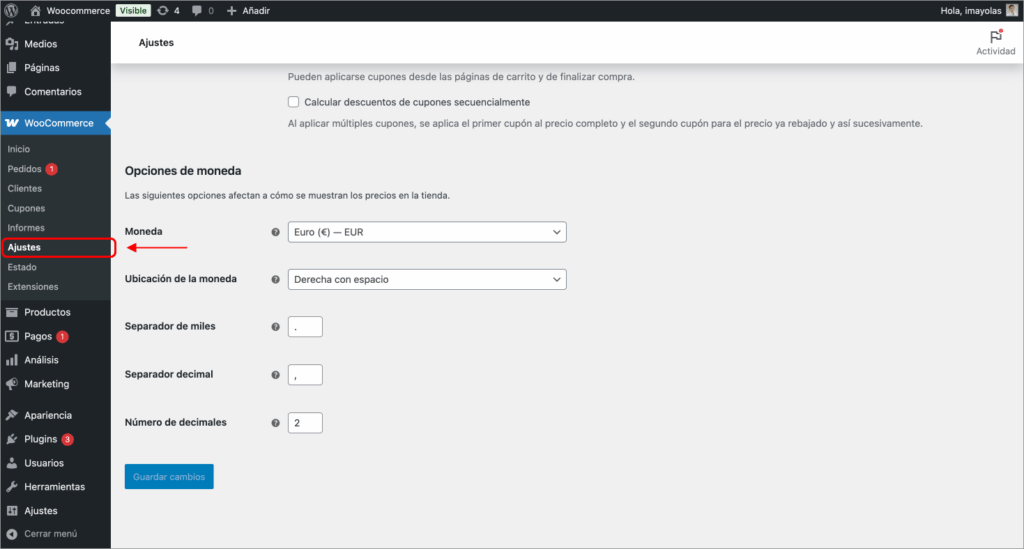Click the Añadir label in admin bar
Image resolution: width=1024 pixels, height=549 pixels.
pos(256,10)
